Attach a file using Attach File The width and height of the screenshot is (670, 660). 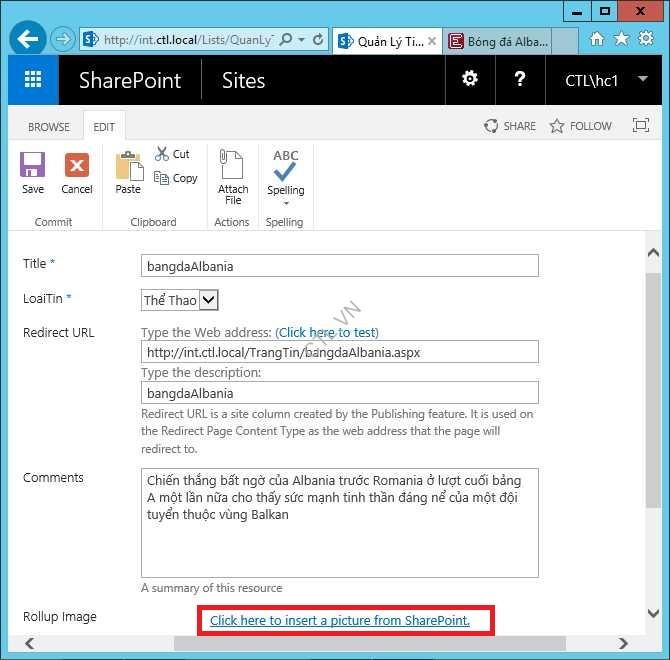(x=233, y=177)
